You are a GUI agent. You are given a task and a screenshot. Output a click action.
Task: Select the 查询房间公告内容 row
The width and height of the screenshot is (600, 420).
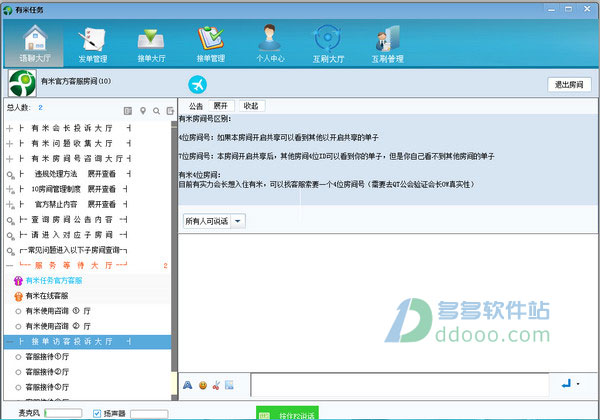click(88, 220)
